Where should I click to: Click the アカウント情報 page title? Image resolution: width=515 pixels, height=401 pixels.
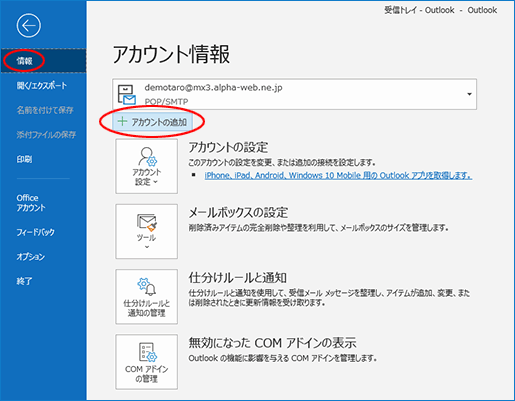(171, 54)
